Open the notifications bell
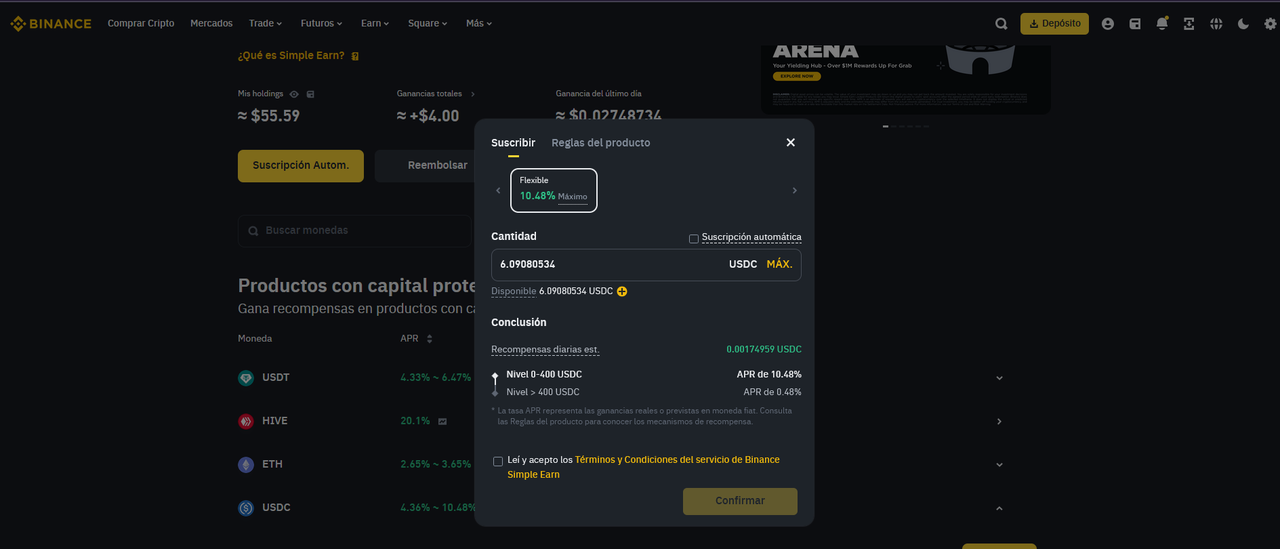1280x549 pixels. [x=1162, y=23]
